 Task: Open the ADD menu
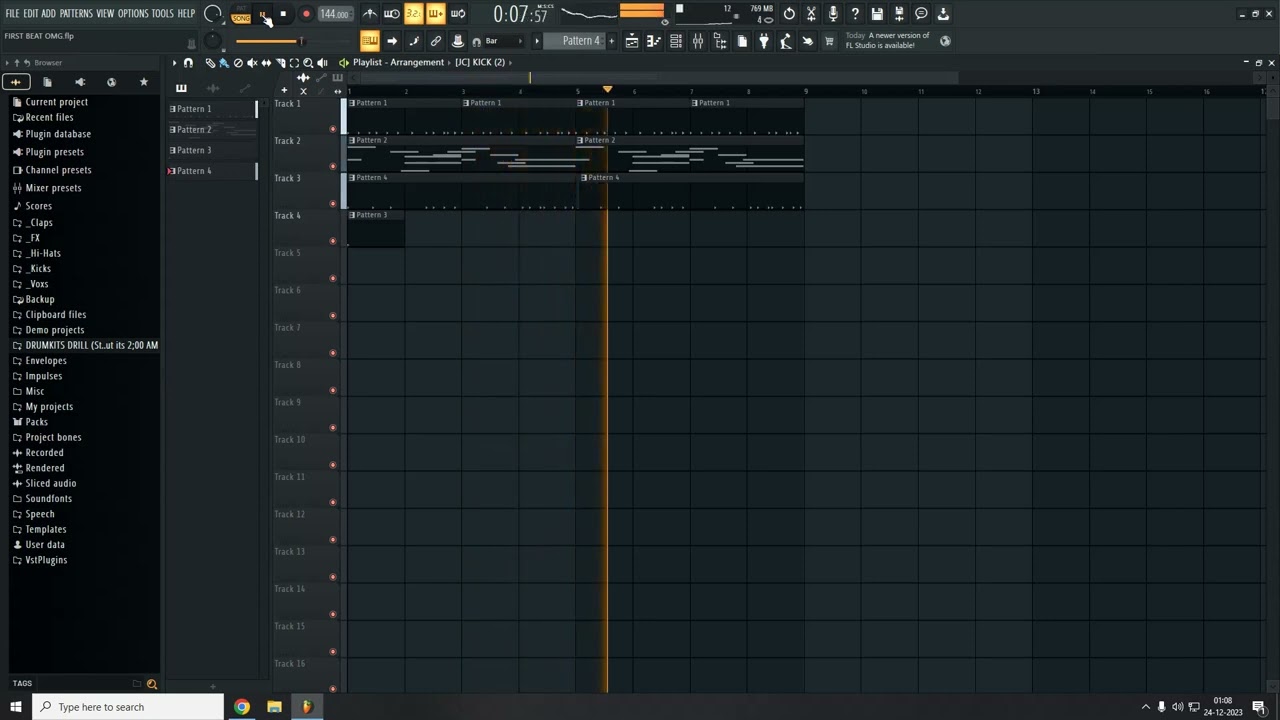coord(49,13)
